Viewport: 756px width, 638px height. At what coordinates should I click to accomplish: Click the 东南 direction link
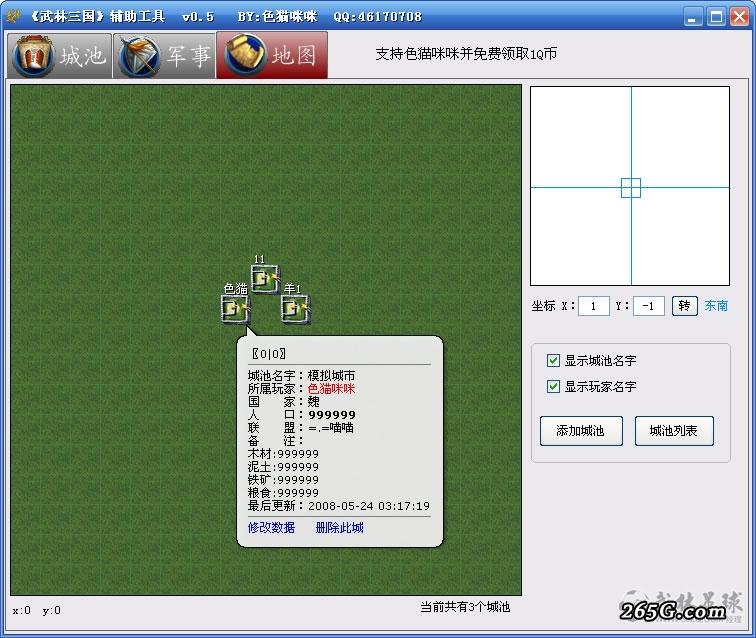point(716,306)
